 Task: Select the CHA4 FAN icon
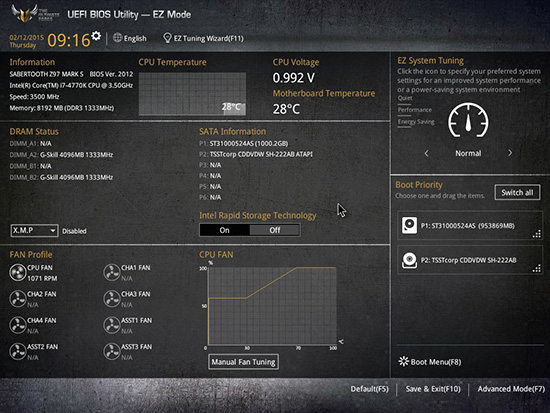click(x=18, y=325)
